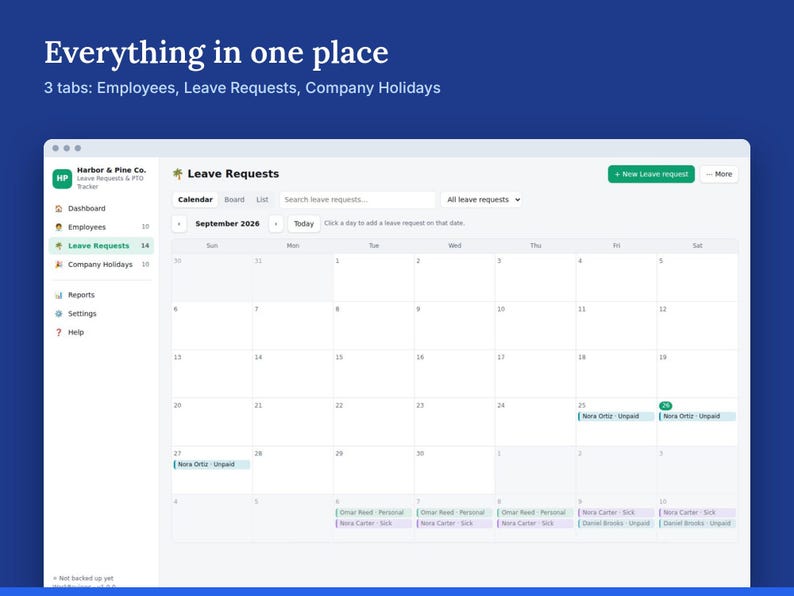
Task: Click calendar day 30 of September
Action: [x=454, y=470]
